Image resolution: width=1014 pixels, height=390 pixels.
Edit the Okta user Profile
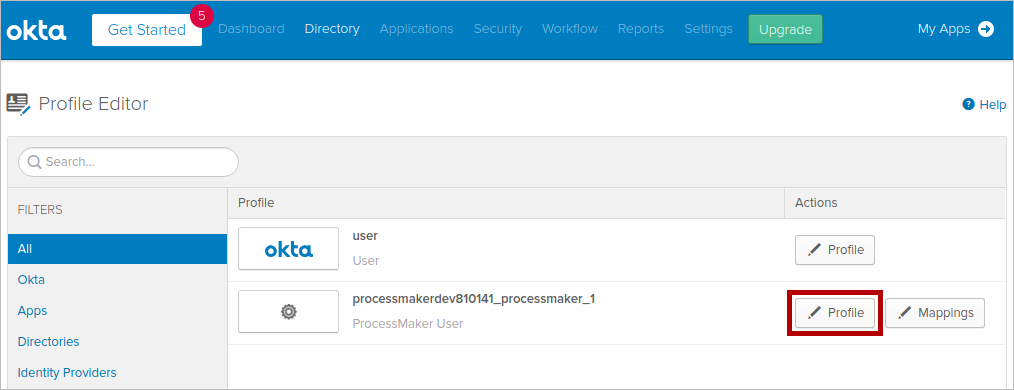tap(835, 250)
